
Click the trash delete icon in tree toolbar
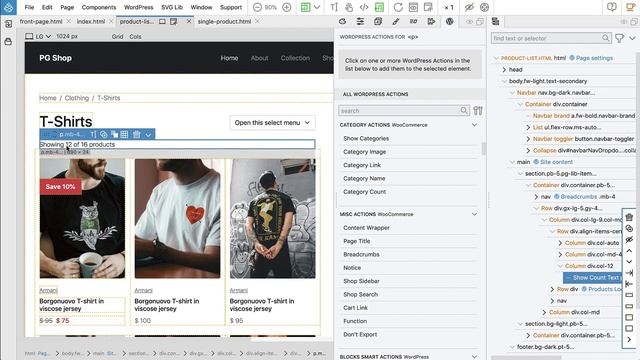(x=629, y=217)
